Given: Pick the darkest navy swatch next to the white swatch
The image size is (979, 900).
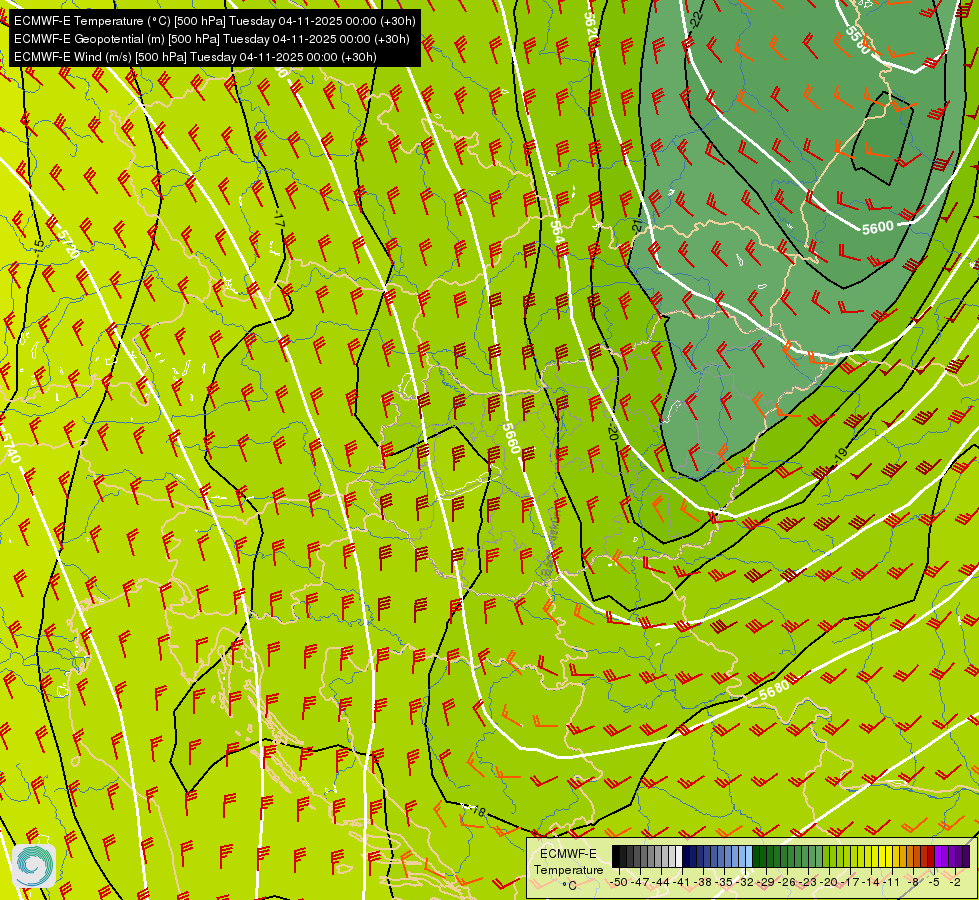Looking at the screenshot, I should coord(686,856).
